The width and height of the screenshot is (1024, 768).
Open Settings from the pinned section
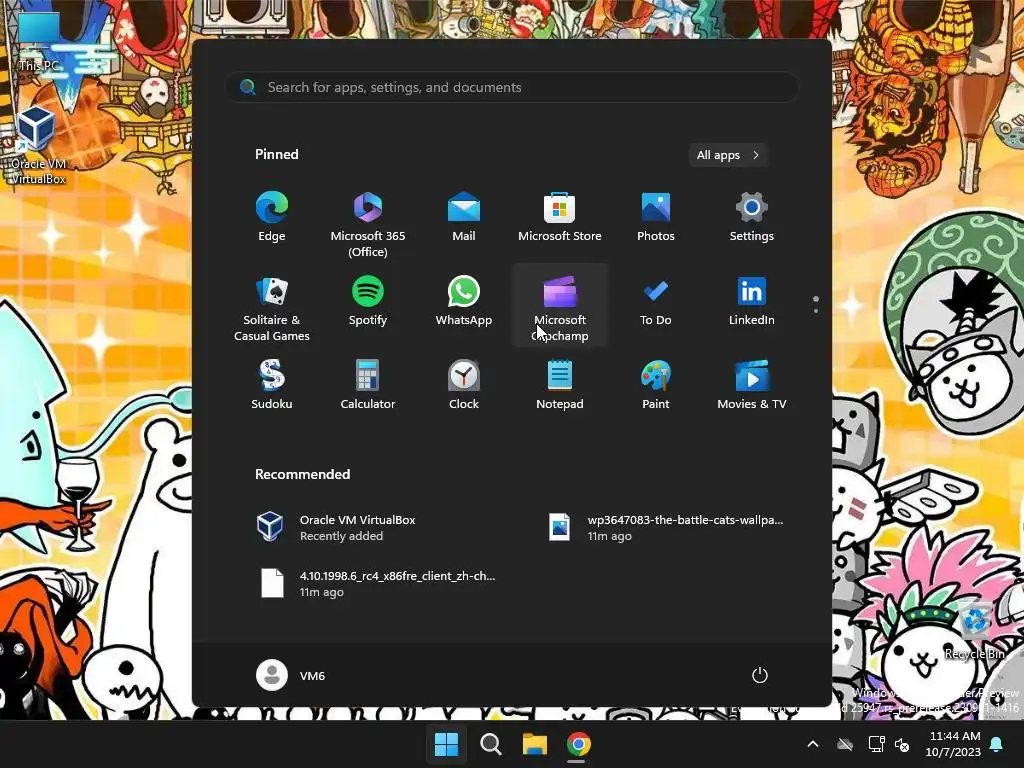tap(752, 219)
